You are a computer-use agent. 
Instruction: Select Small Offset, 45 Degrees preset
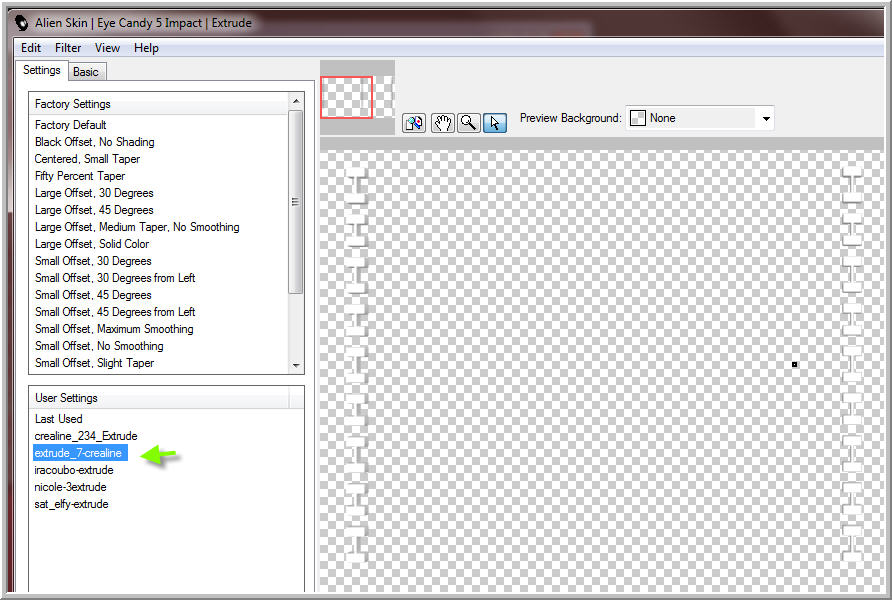click(x=93, y=295)
